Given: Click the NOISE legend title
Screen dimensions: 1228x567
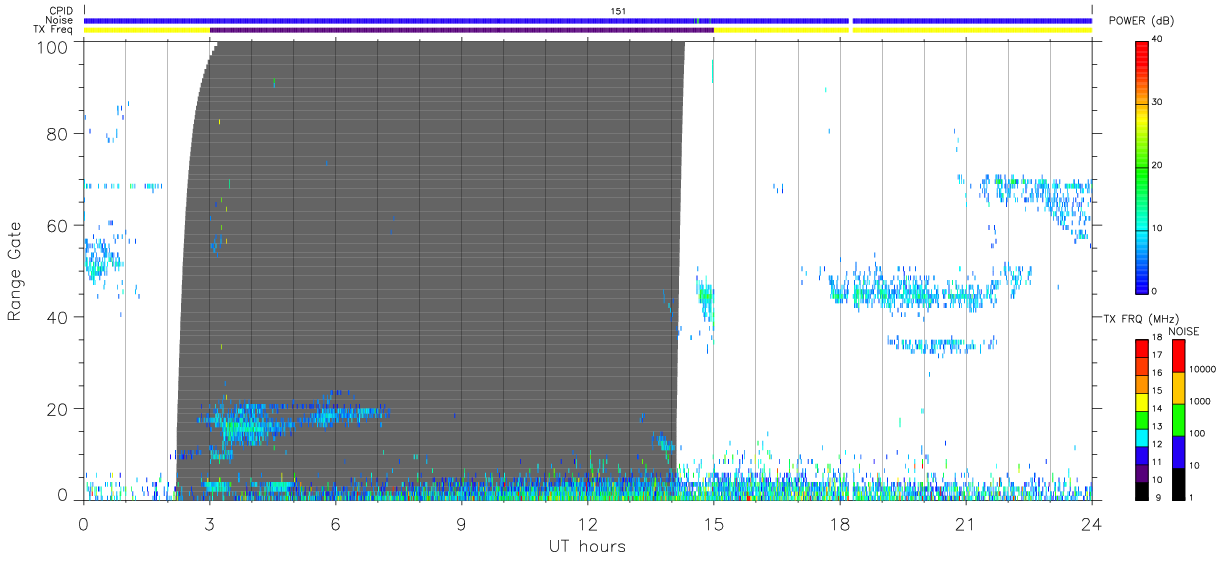Looking at the screenshot, I should (x=1184, y=331).
